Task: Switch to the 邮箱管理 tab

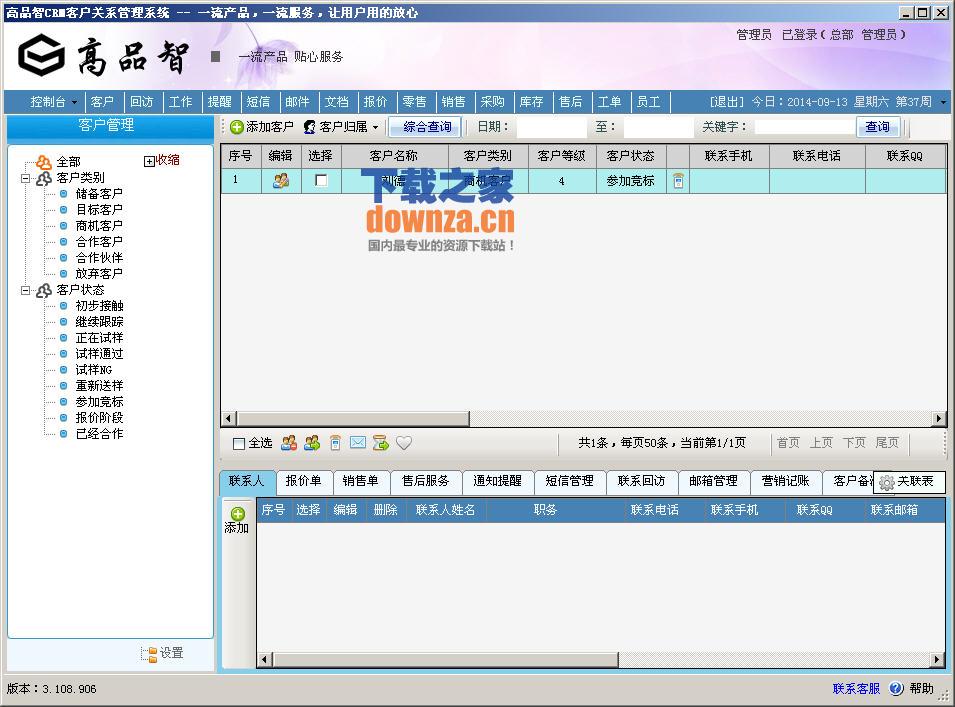Action: click(x=713, y=481)
